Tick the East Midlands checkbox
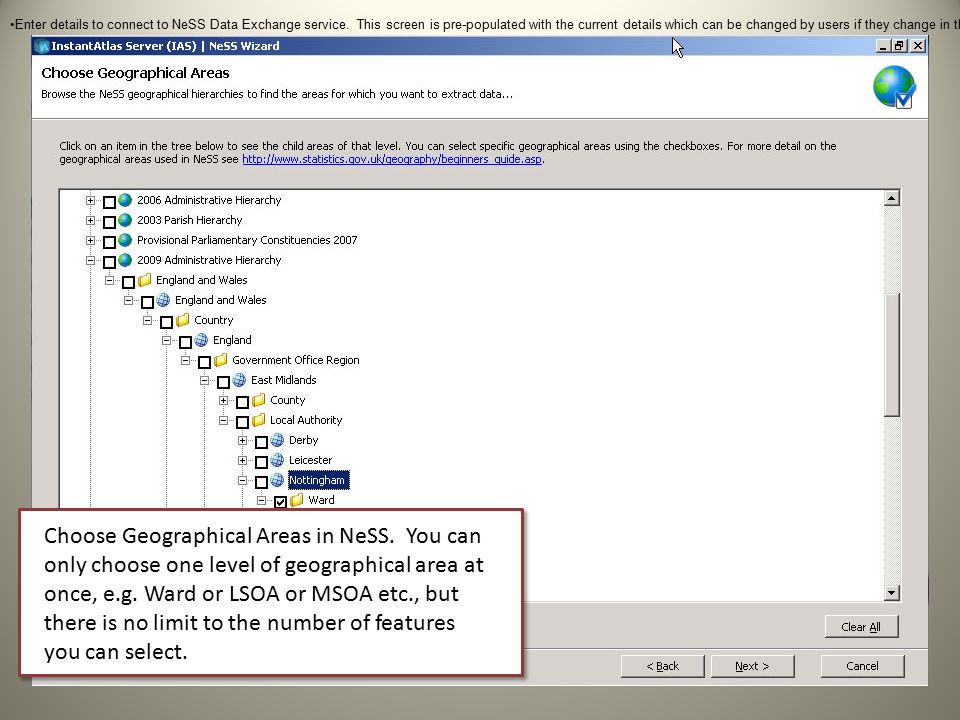 [x=223, y=382]
